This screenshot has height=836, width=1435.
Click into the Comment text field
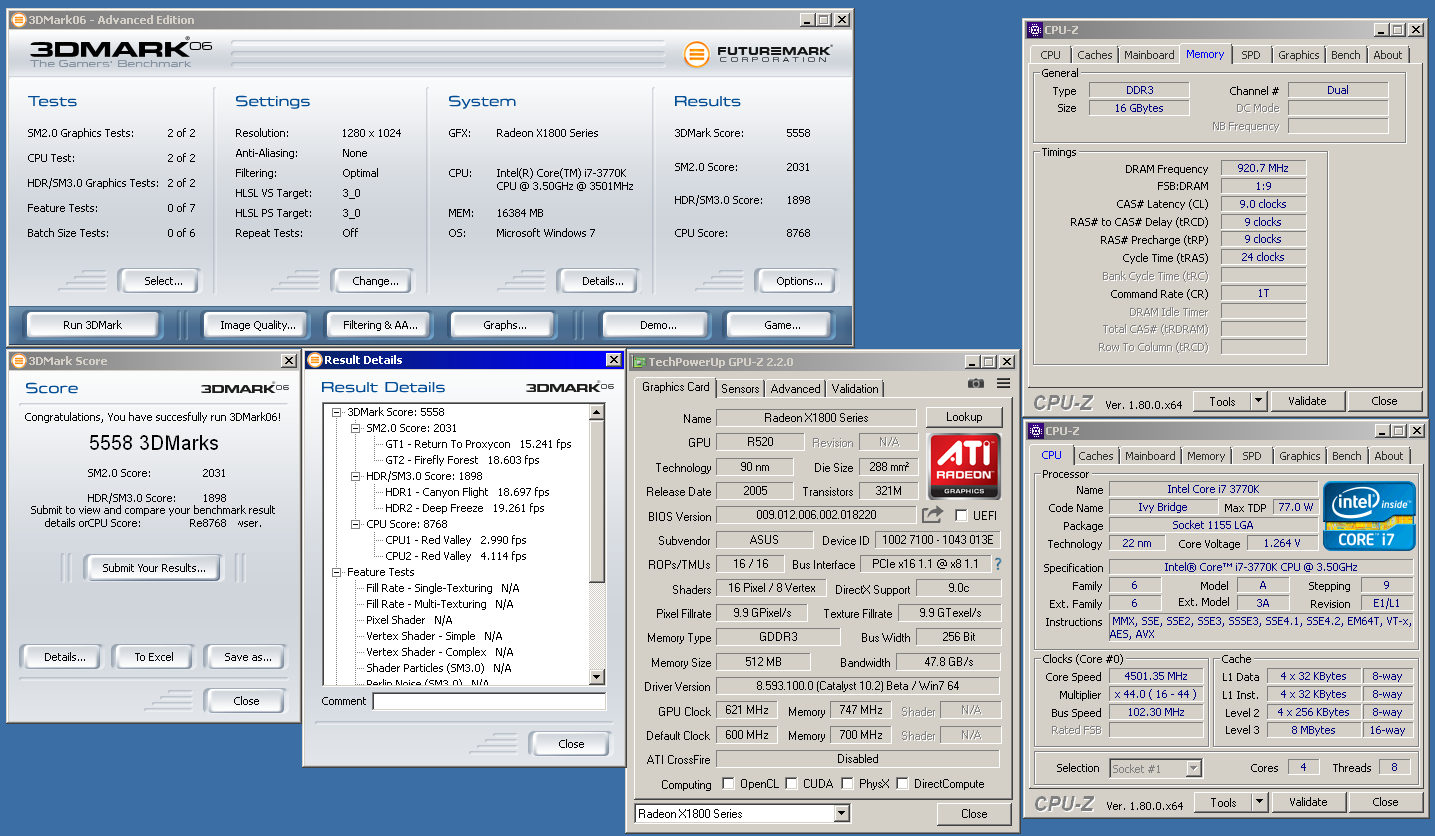pyautogui.click(x=489, y=702)
